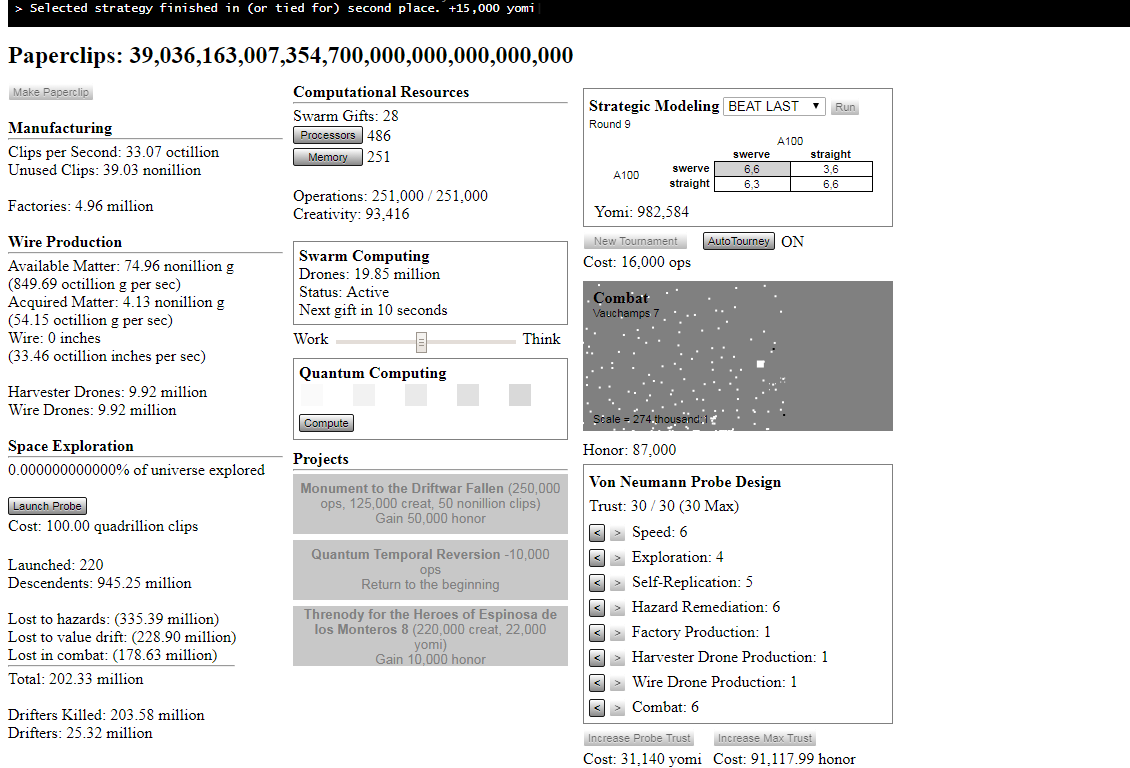
Task: Click the console message about second place
Action: pyautogui.click(x=275, y=9)
